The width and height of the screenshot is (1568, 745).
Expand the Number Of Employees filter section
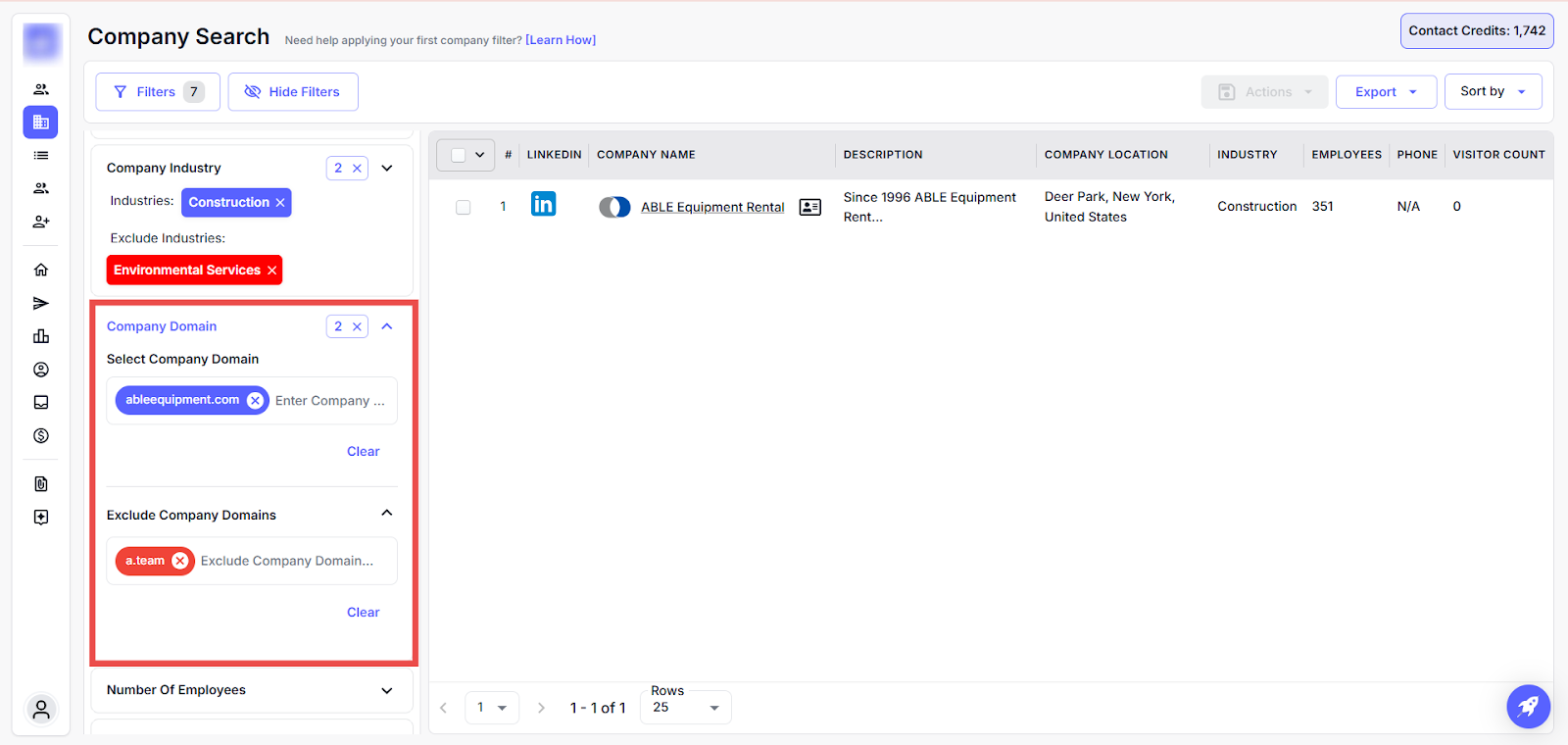(x=386, y=690)
